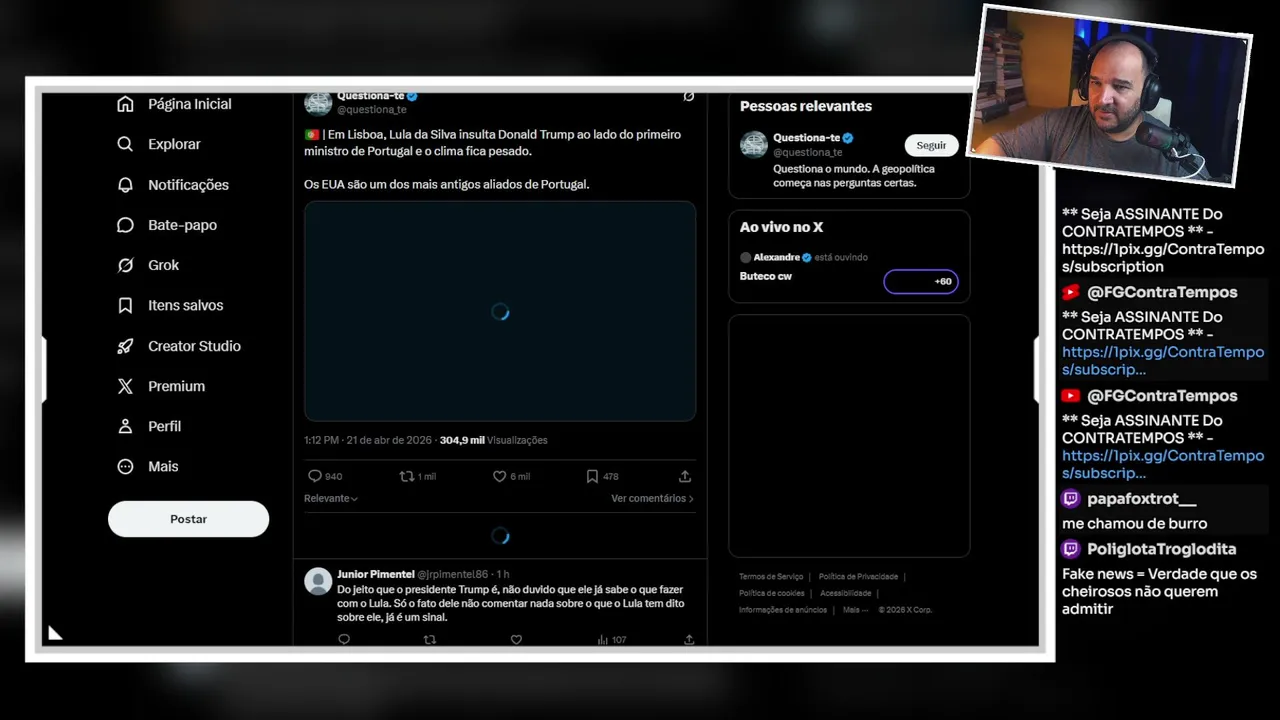1280x720 pixels.
Task: Follow Questiona-te with Seguir button
Action: [931, 145]
